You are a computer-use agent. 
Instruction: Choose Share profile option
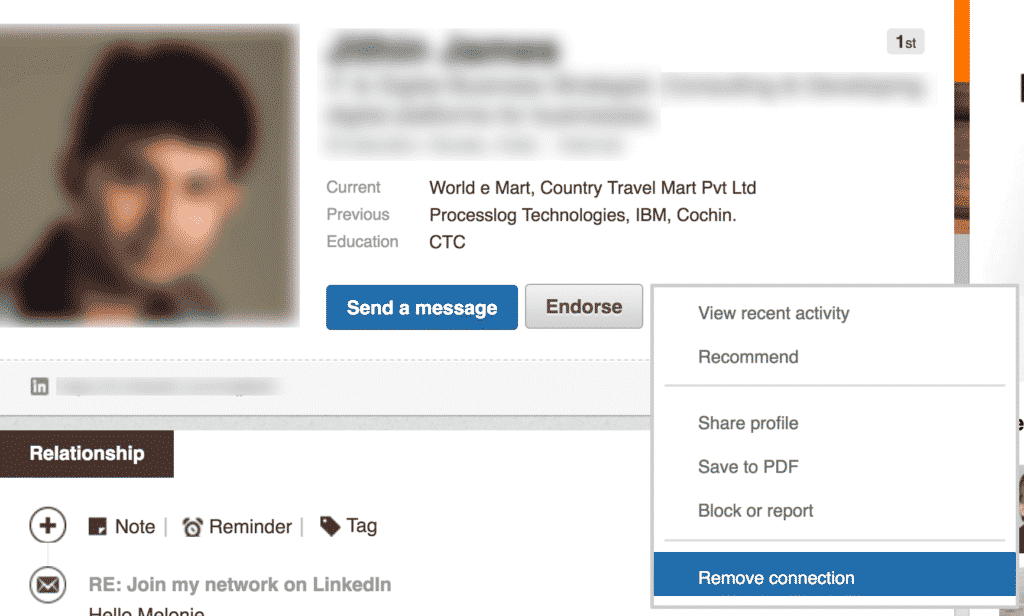pos(748,423)
